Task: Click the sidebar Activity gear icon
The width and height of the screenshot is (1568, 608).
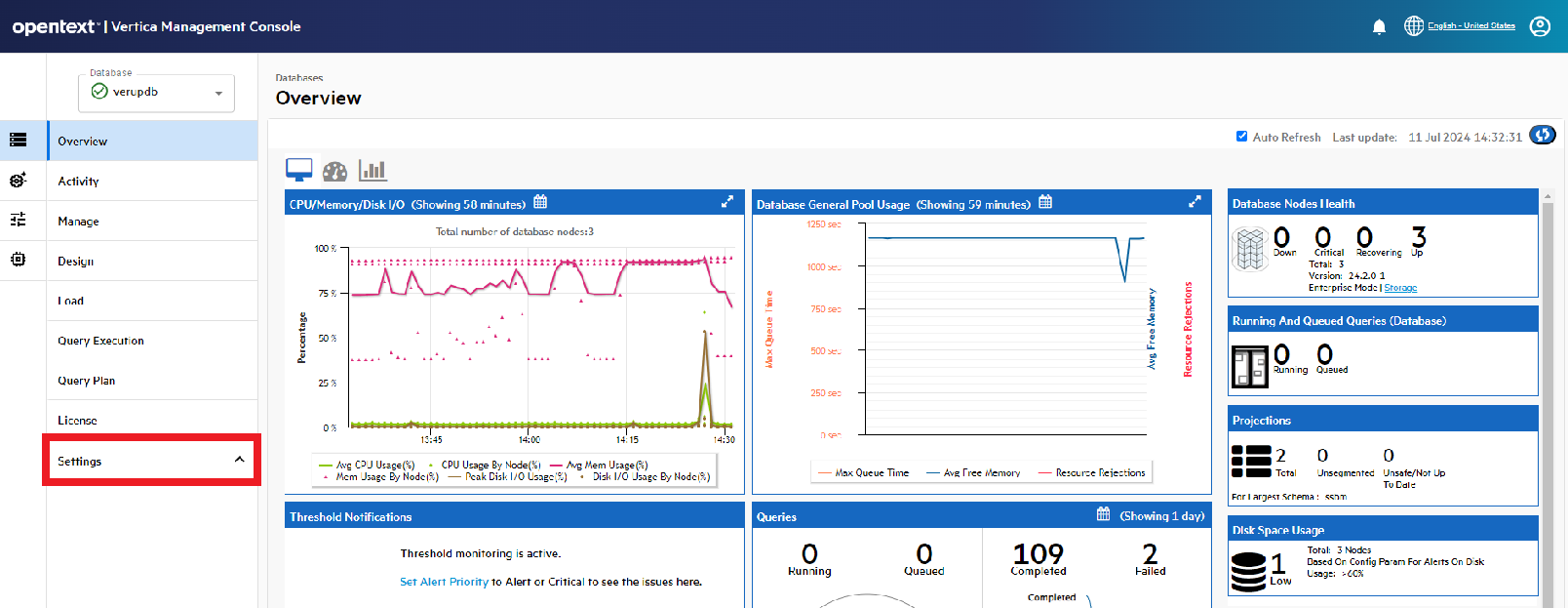Action: [x=18, y=180]
